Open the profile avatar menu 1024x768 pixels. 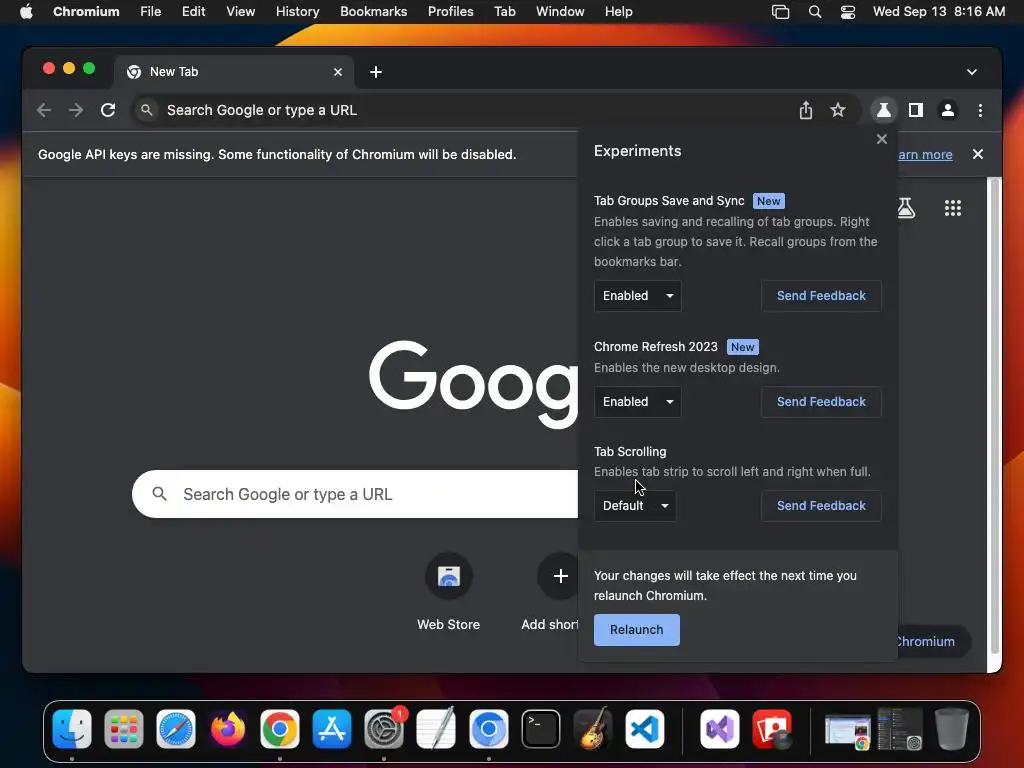point(948,110)
